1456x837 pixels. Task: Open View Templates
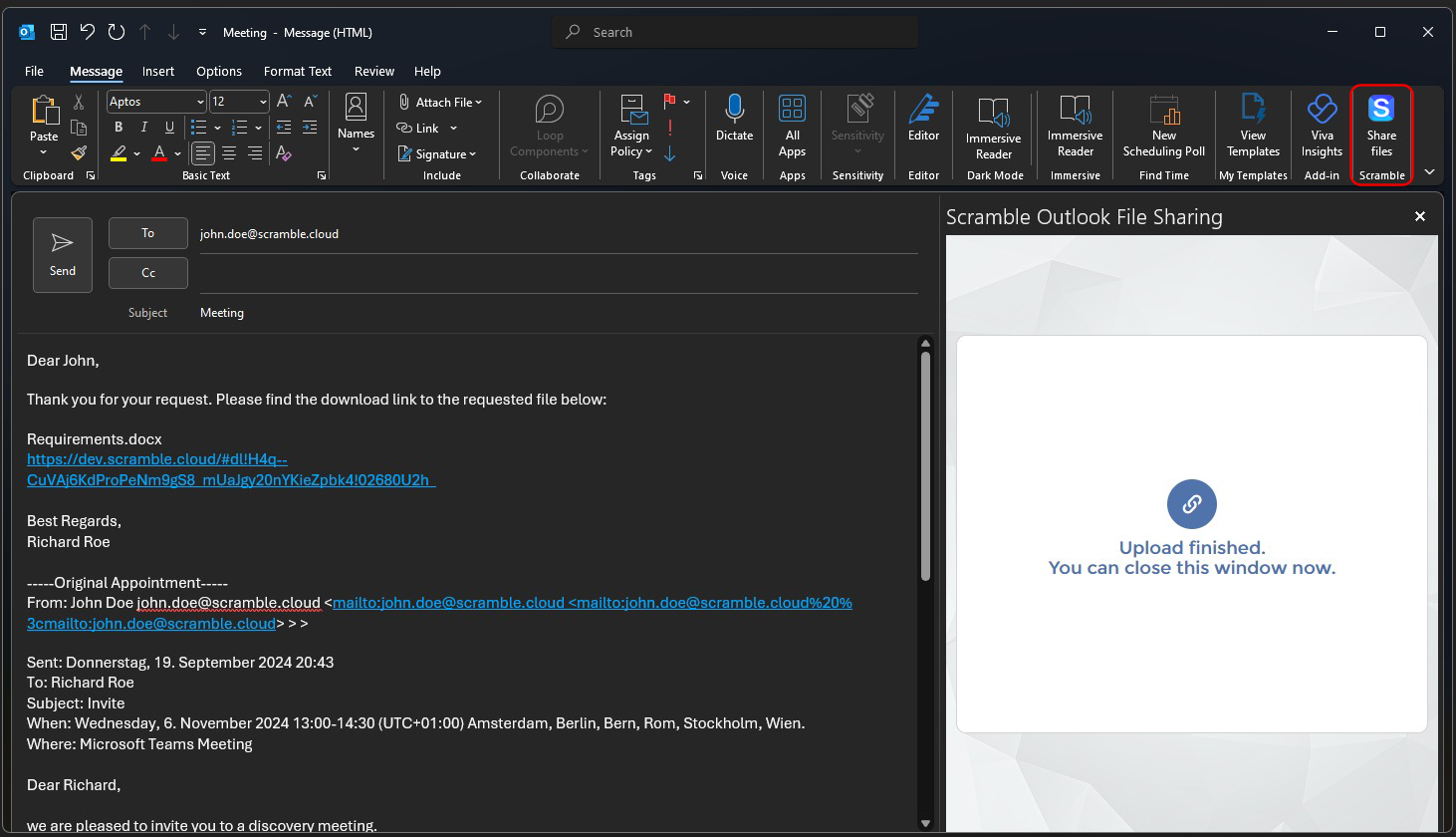pyautogui.click(x=1253, y=126)
